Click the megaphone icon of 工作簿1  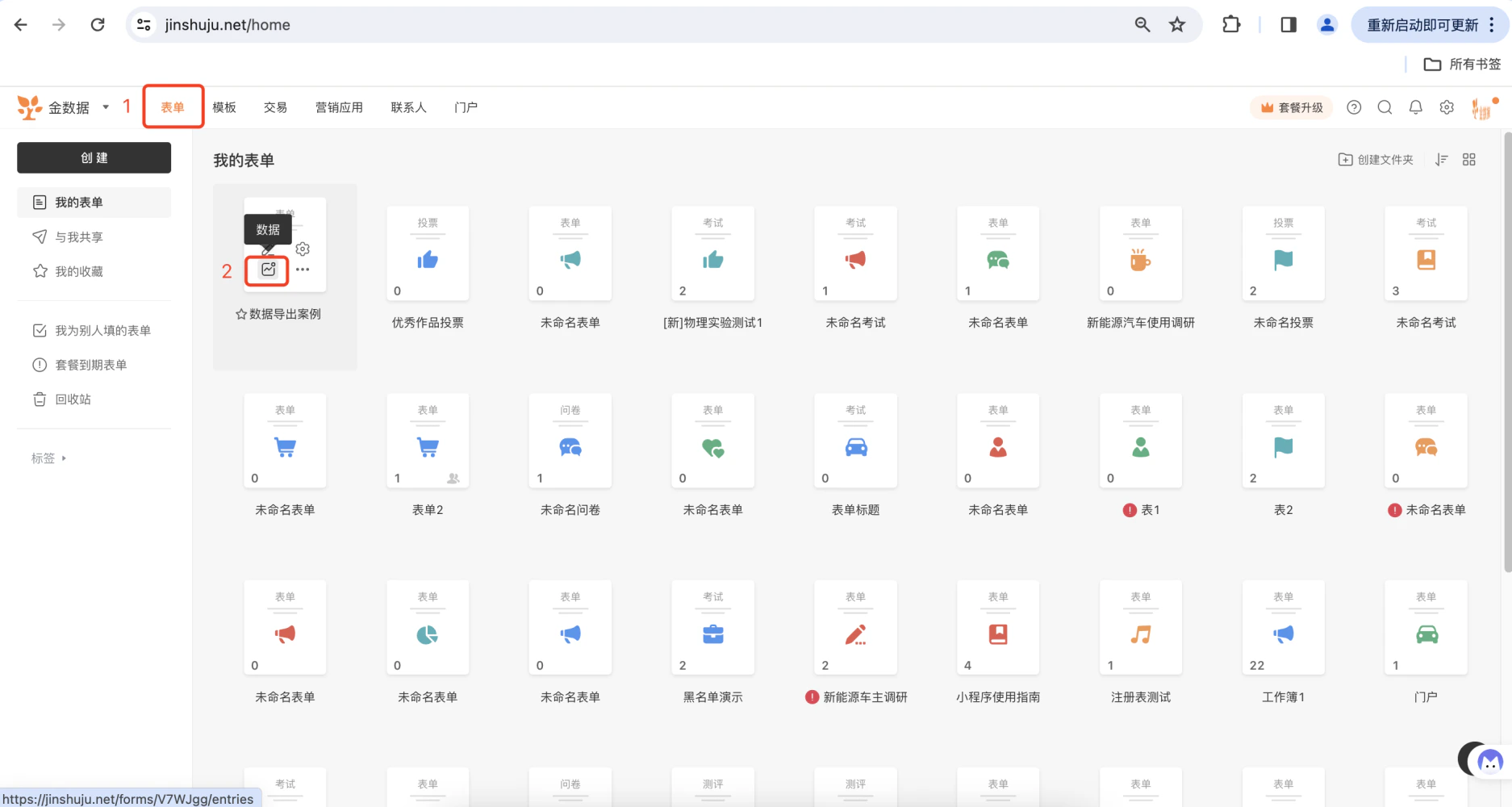[1284, 634]
